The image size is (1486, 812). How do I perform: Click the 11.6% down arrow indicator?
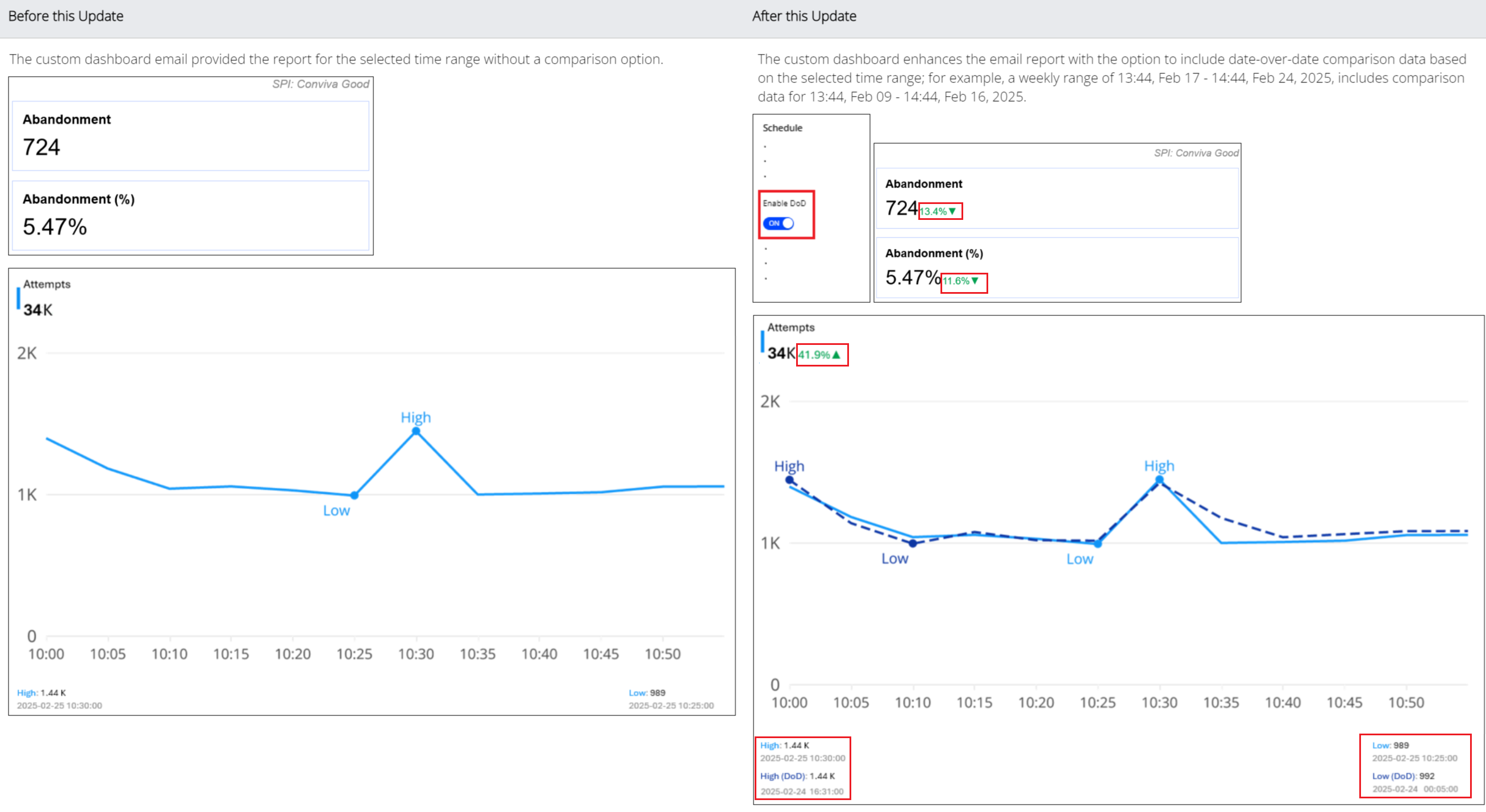click(961, 281)
